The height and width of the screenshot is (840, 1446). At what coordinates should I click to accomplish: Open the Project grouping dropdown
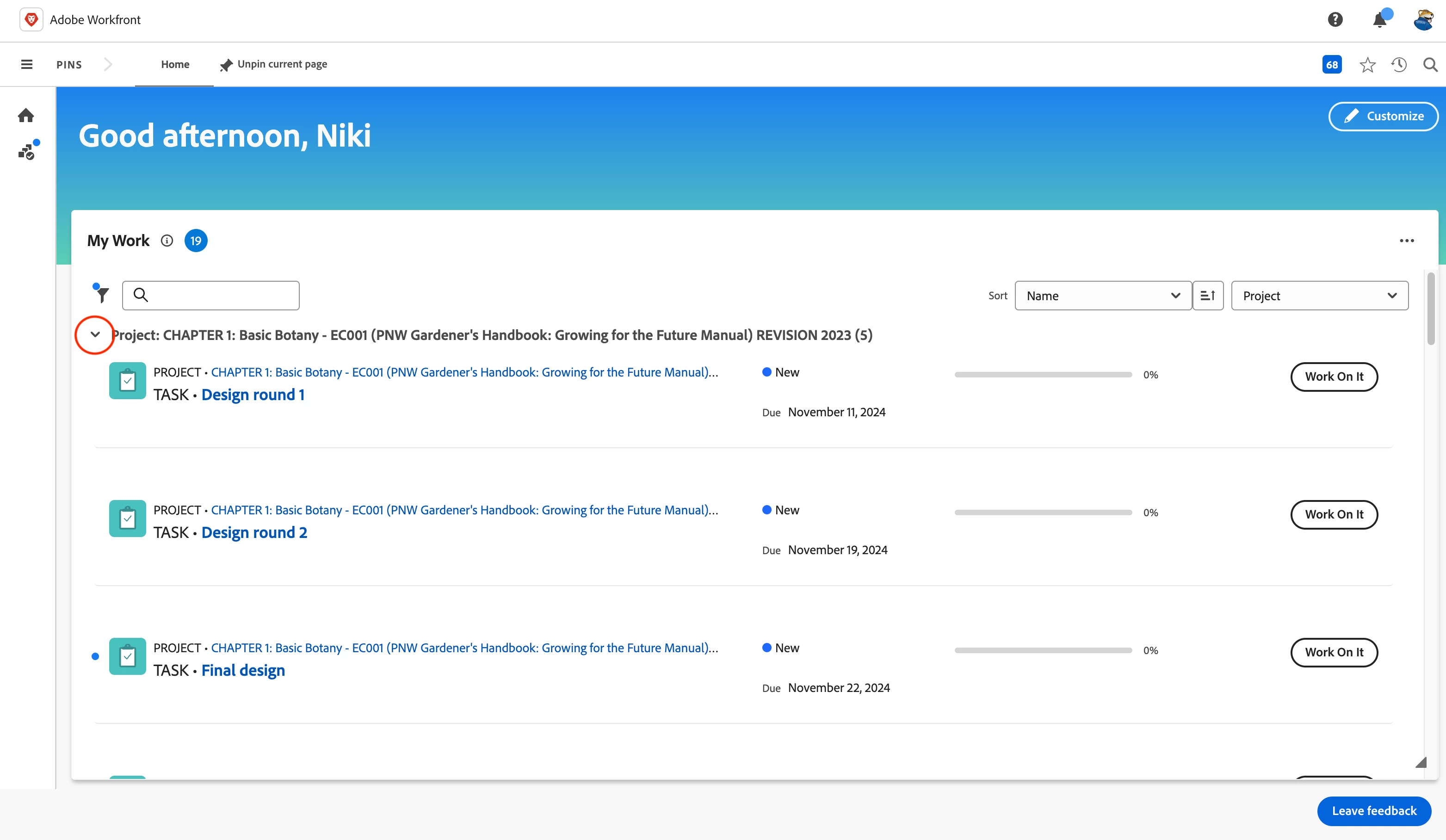(1319, 296)
